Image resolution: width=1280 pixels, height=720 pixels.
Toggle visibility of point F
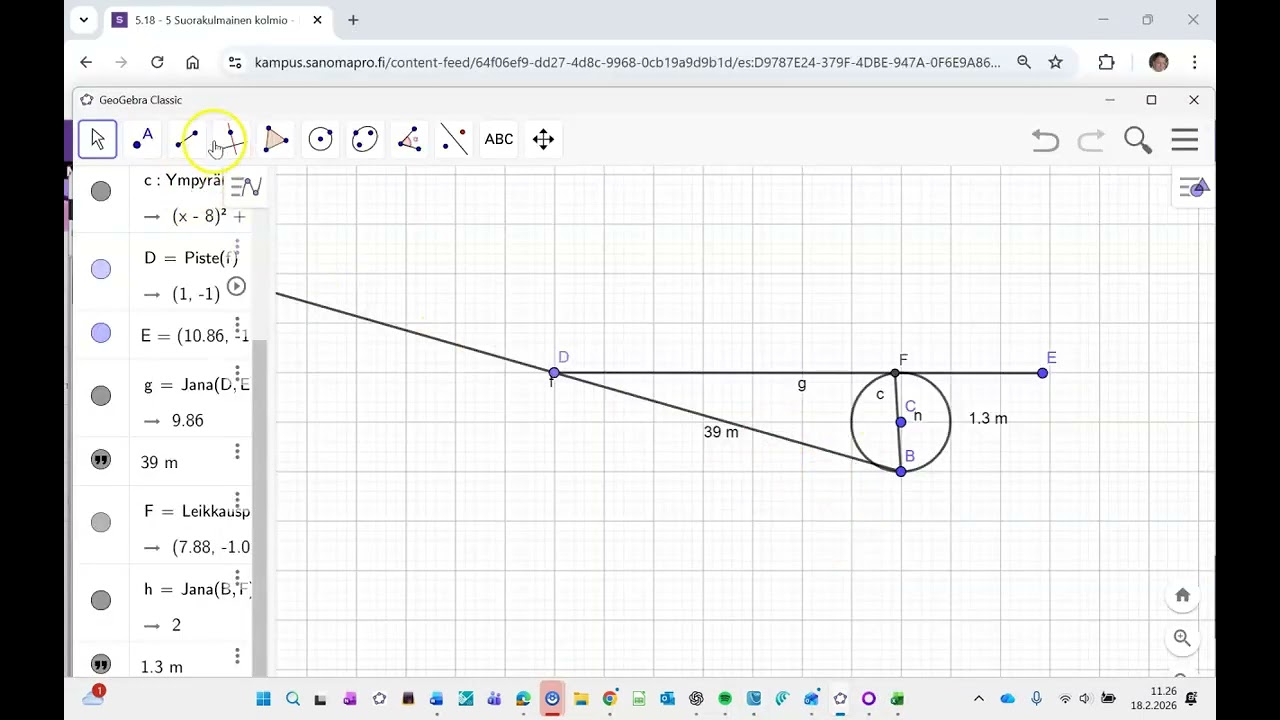click(101, 522)
